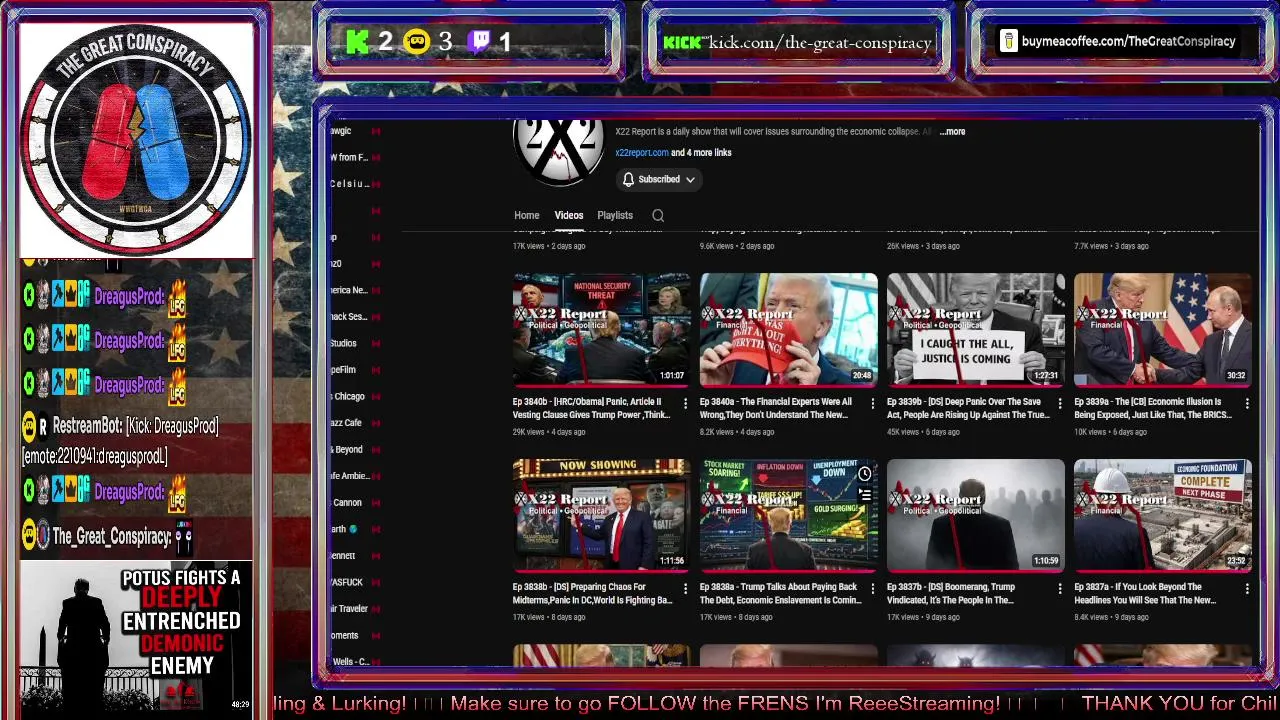Click the 'POTUS Fights a Deeply Entrenched' video panel

coord(136,637)
